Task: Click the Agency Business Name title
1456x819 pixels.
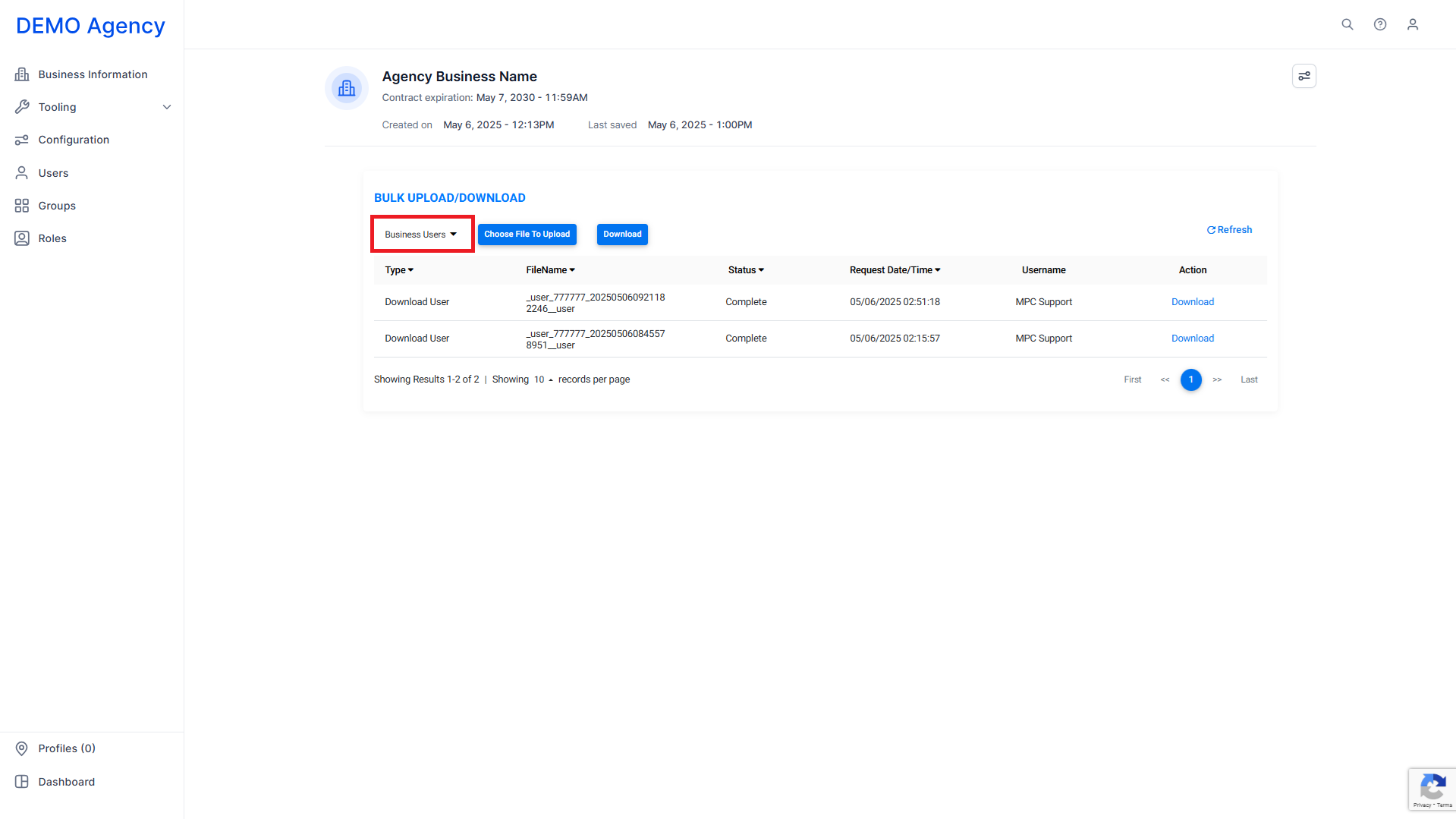Action: [460, 77]
